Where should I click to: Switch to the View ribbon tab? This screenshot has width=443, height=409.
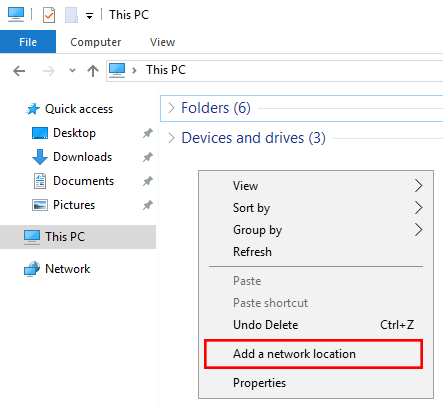point(162,42)
